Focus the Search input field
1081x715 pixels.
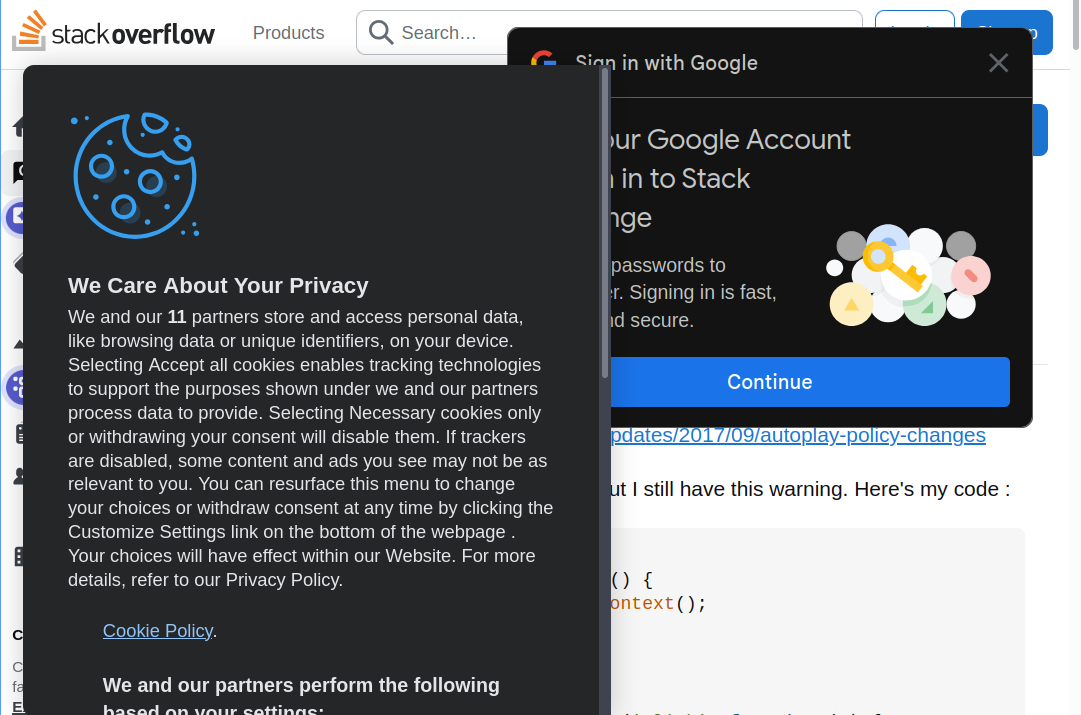click(x=450, y=33)
